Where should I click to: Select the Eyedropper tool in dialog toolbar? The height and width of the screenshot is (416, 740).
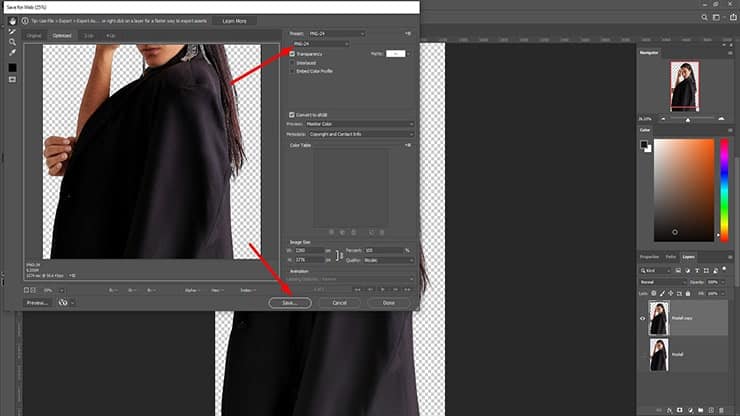[12, 52]
